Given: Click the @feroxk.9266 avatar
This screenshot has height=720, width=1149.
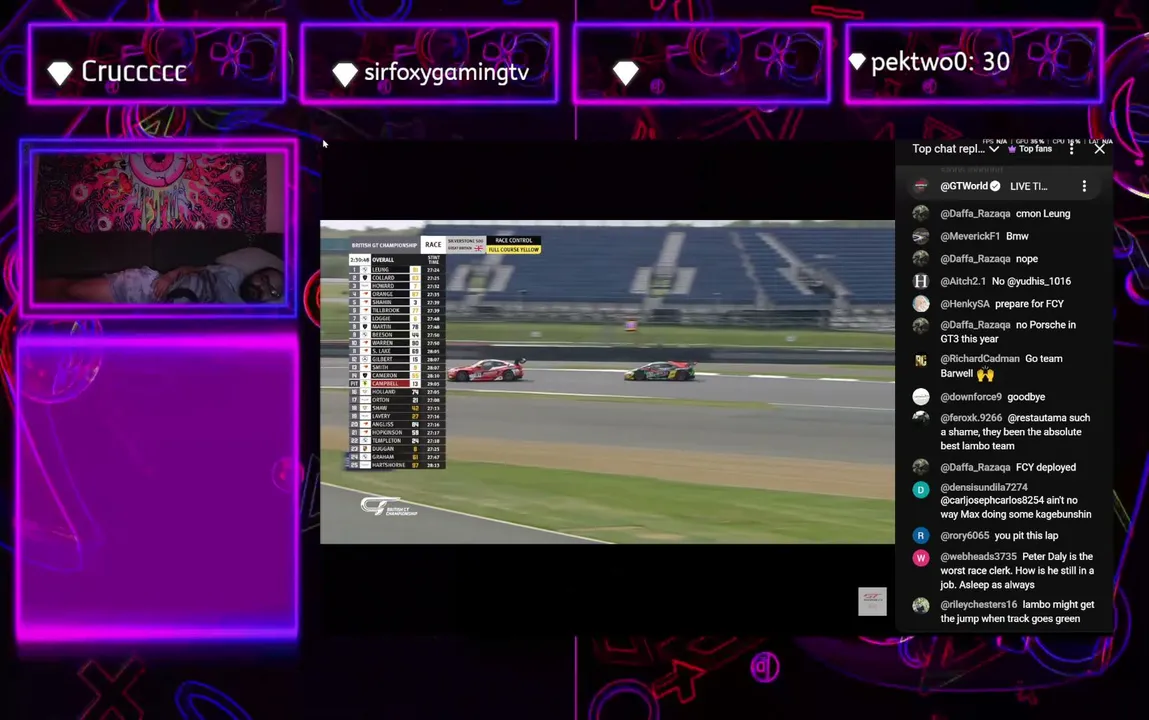Looking at the screenshot, I should 921,418.
